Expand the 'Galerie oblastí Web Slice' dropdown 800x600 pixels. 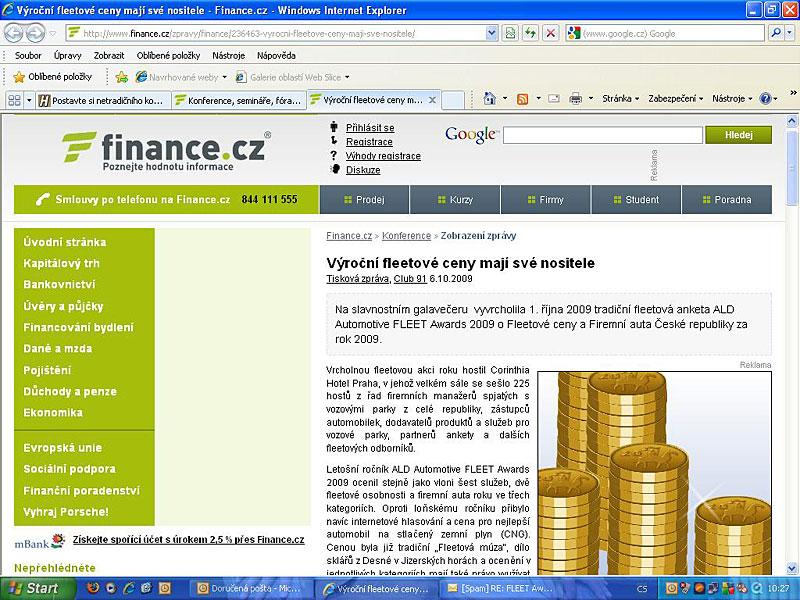click(x=347, y=78)
